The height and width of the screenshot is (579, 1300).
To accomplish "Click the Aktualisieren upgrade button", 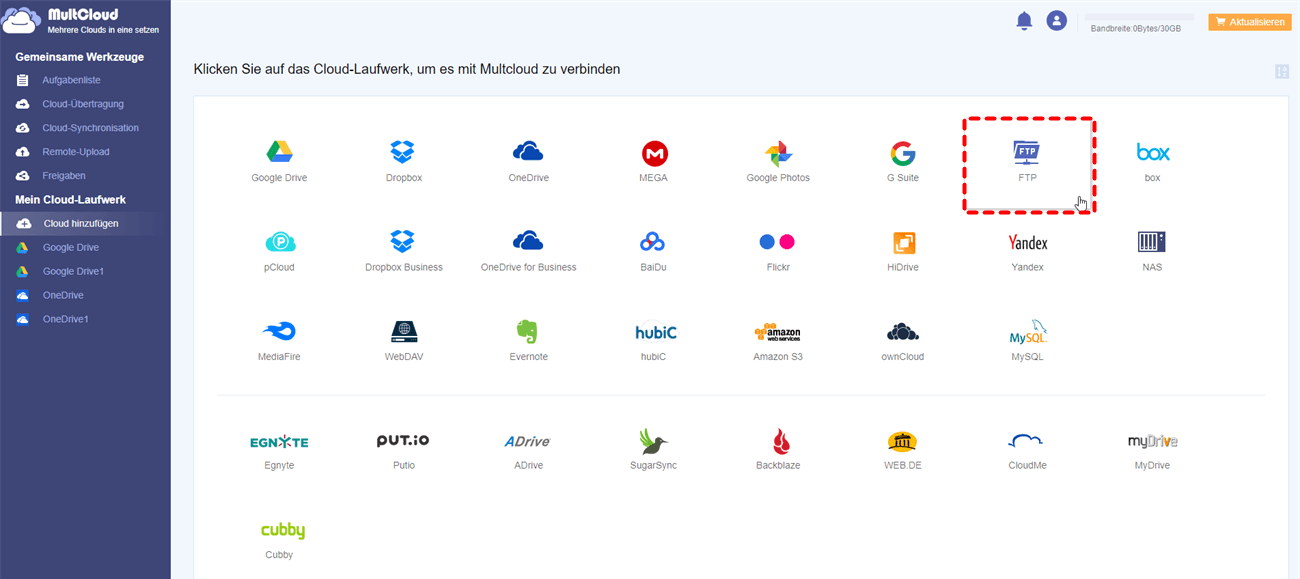I will (1249, 22).
